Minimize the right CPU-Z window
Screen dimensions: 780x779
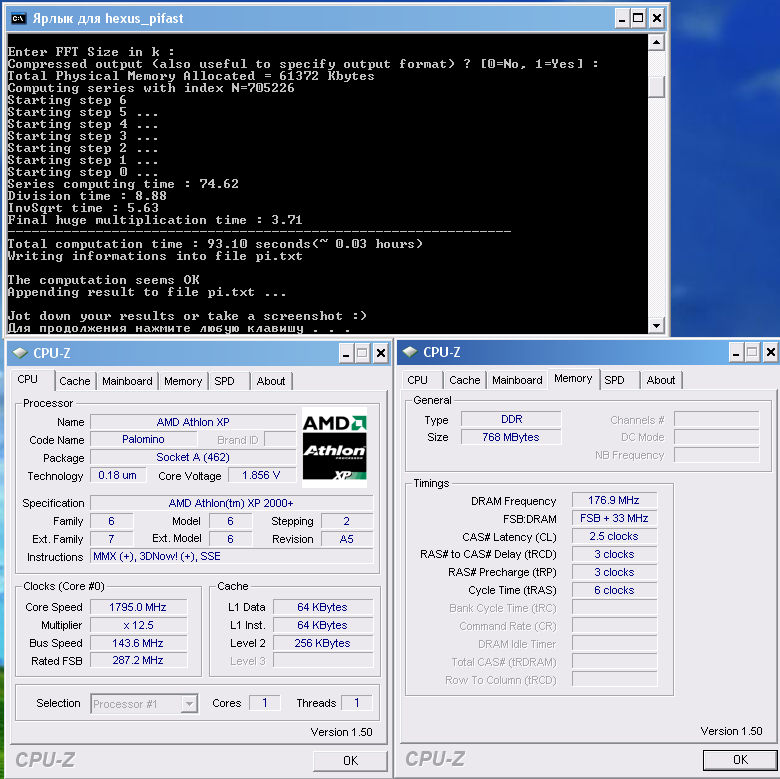tap(736, 353)
